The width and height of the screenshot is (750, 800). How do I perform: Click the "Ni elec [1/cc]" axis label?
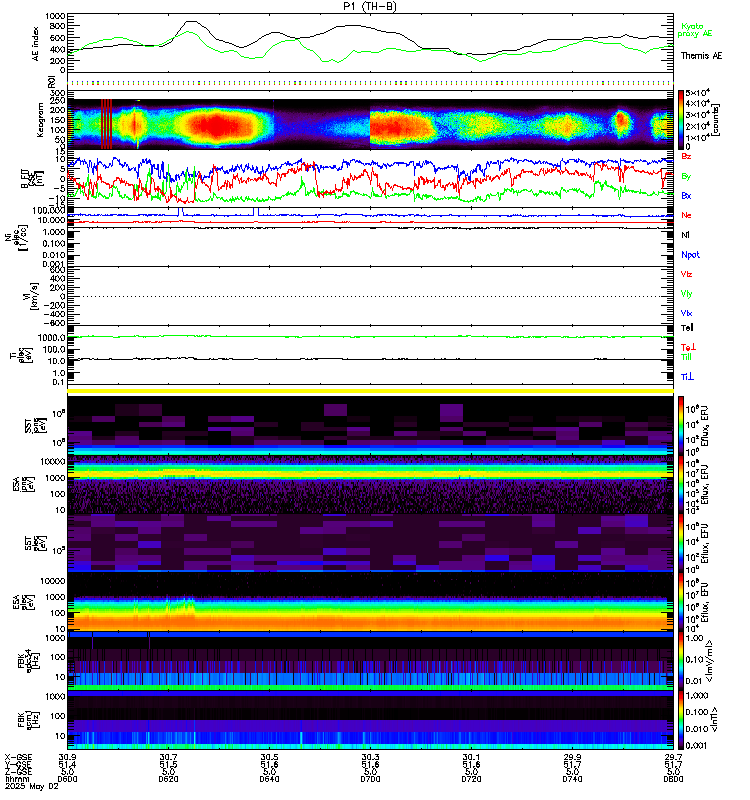[16, 239]
